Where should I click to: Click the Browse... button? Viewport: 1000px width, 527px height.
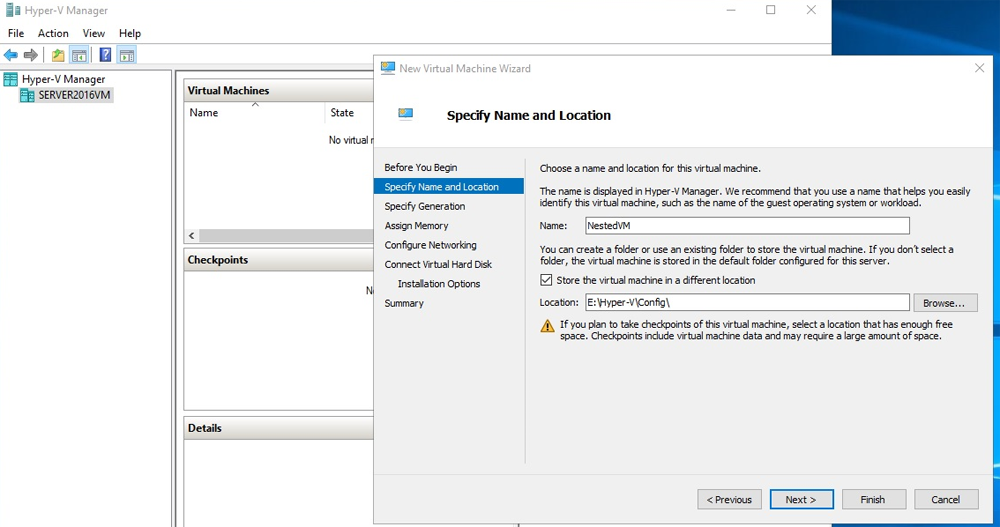click(x=945, y=302)
